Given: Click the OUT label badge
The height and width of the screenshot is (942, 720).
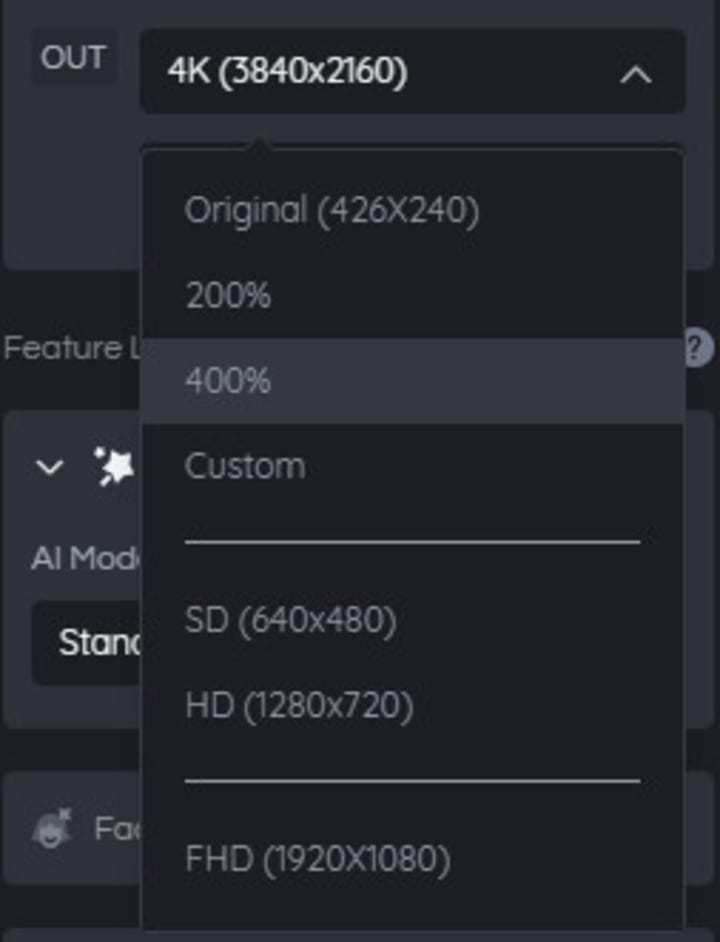Looking at the screenshot, I should click(x=73, y=58).
